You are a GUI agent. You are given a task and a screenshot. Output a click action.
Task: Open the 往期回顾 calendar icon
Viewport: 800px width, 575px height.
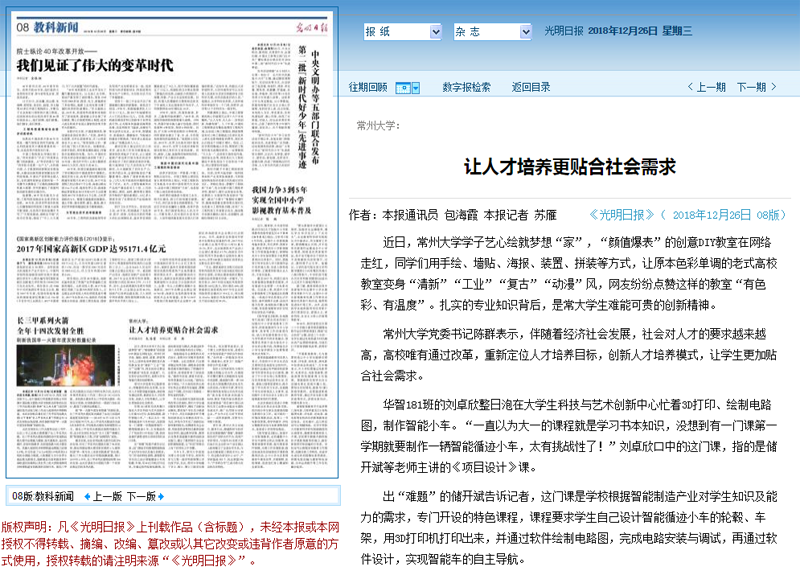[x=403, y=88]
